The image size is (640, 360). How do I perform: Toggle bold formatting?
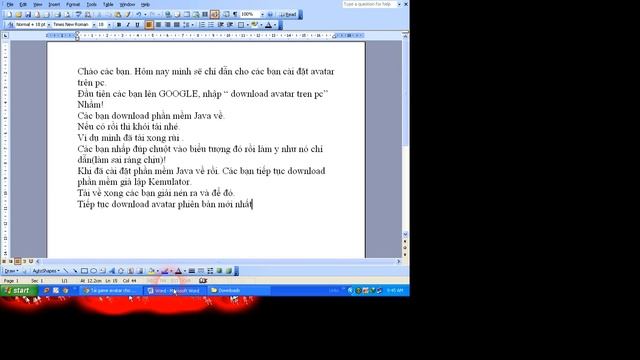(x=119, y=25)
